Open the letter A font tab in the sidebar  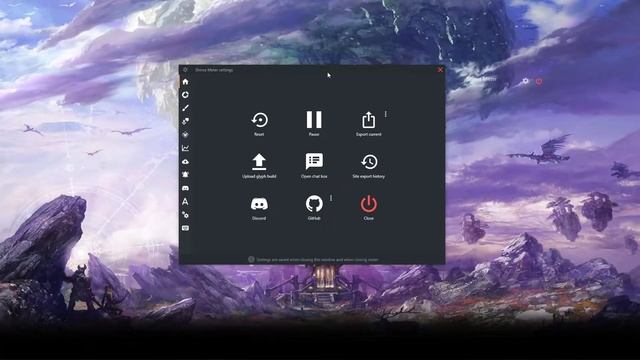click(185, 201)
